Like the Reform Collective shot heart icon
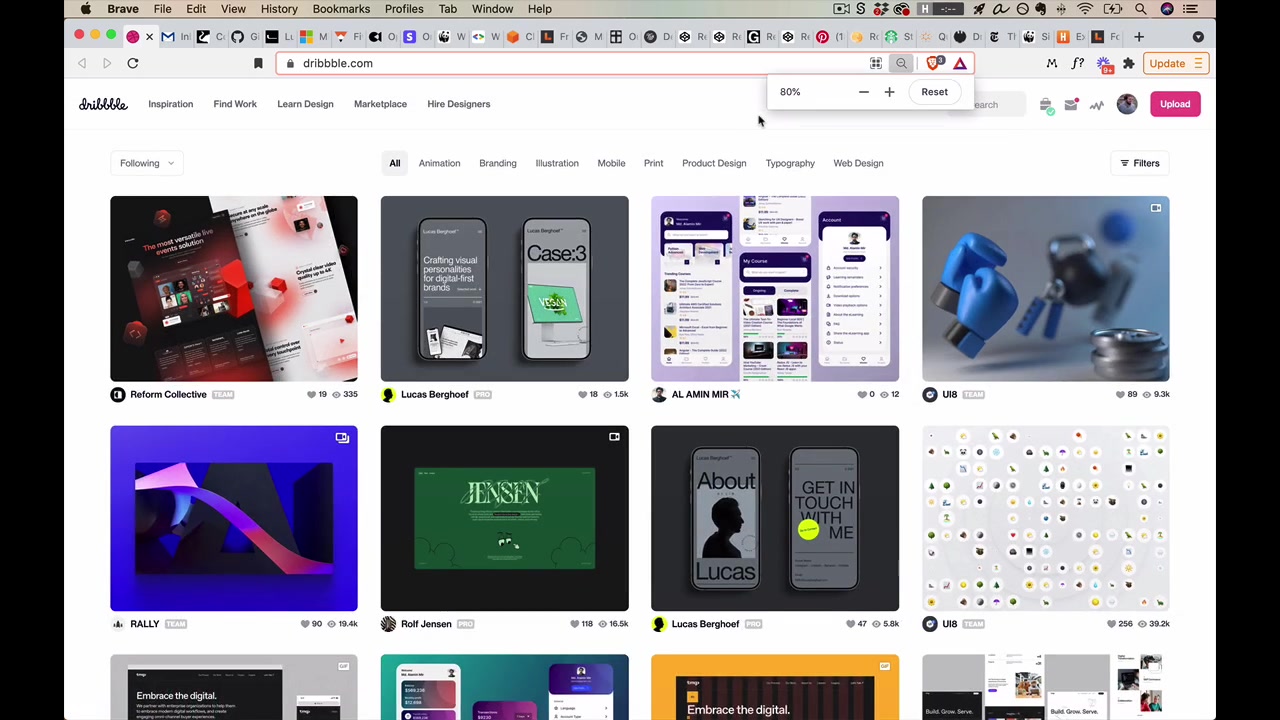The height and width of the screenshot is (720, 1280). tap(312, 394)
